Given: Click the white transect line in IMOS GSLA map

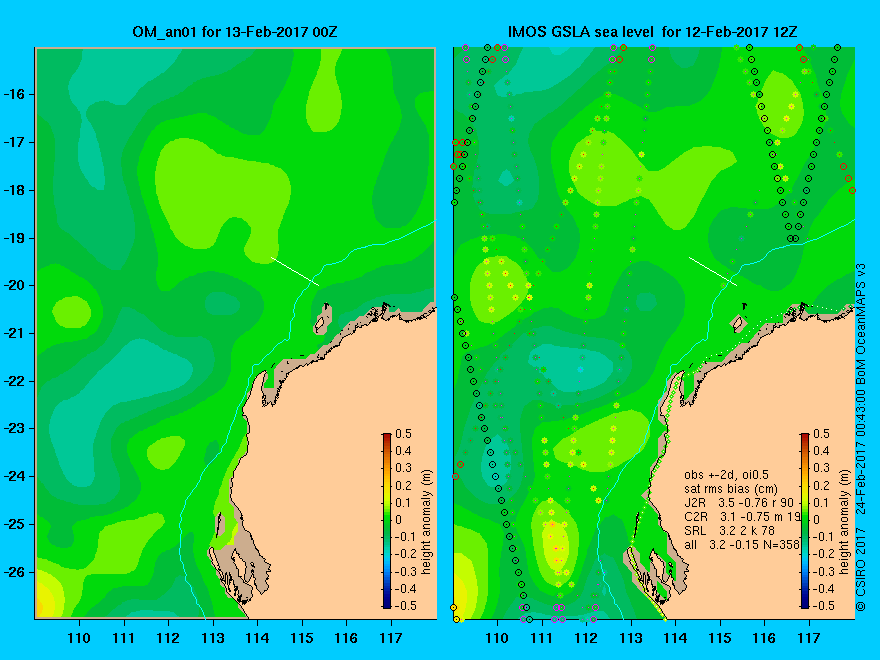Looking at the screenshot, I should coord(713,272).
